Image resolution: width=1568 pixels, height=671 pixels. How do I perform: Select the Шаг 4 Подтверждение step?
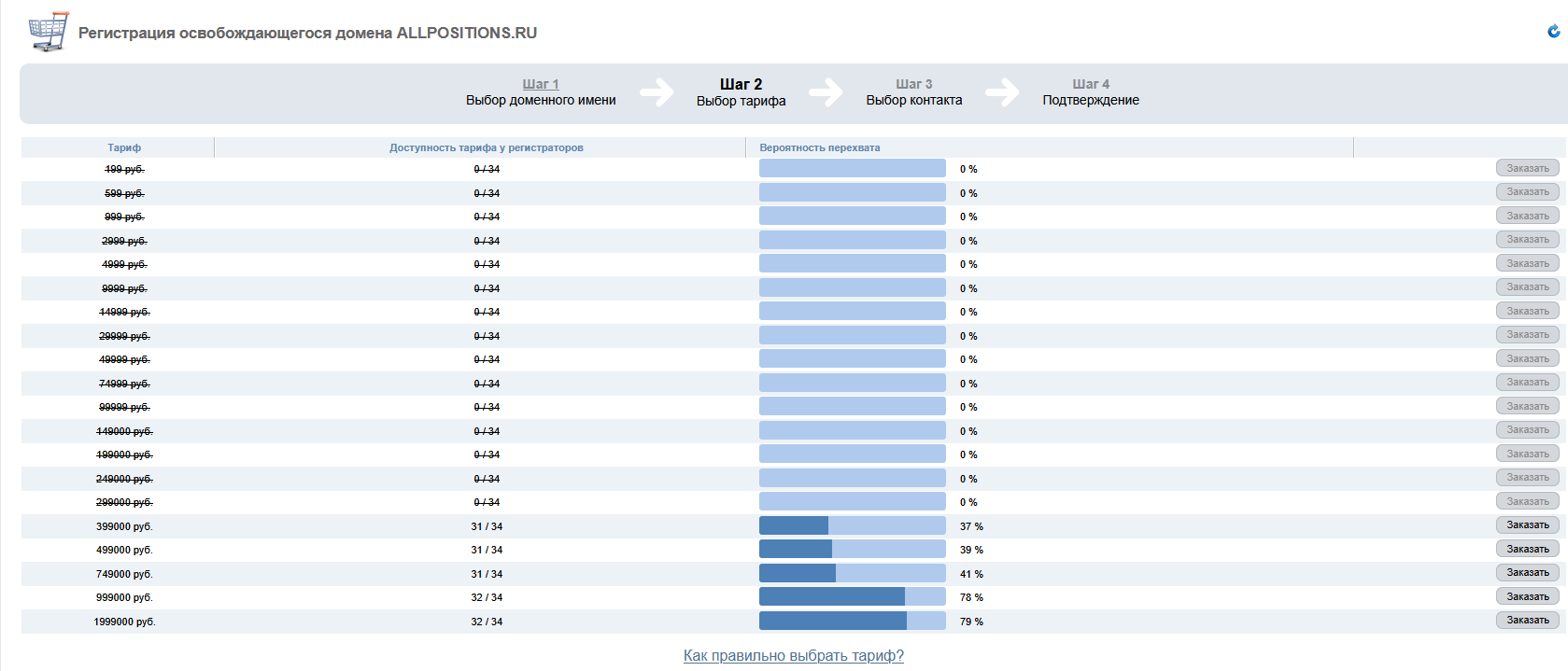[1090, 92]
